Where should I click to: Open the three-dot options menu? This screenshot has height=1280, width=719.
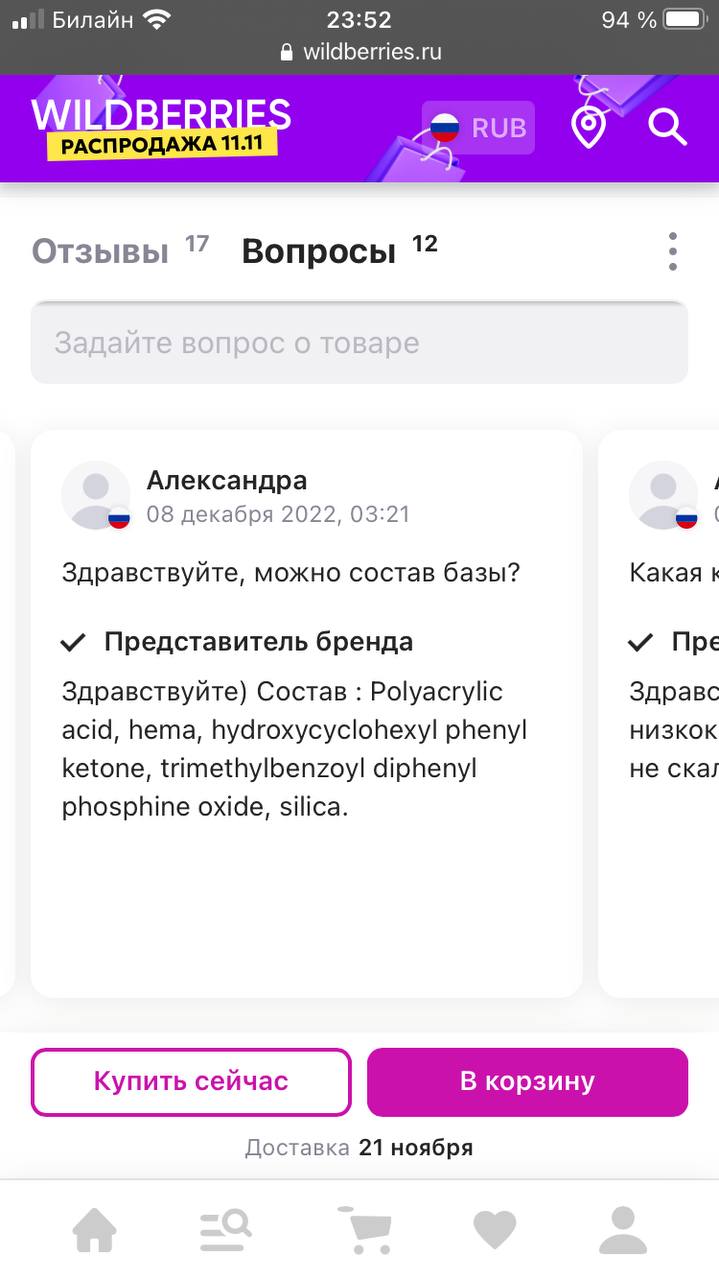coord(673,251)
